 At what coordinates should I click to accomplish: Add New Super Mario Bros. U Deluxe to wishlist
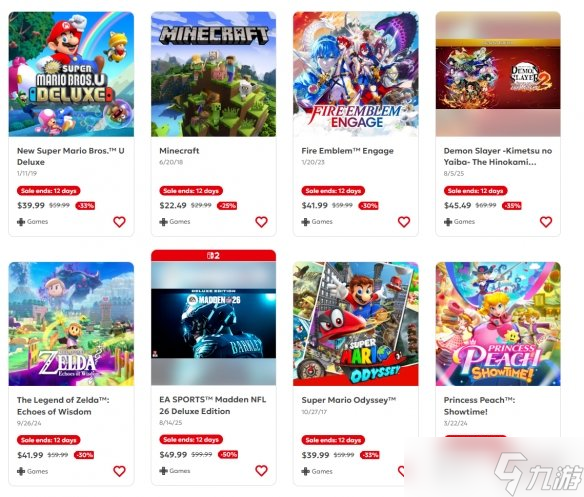pos(119,222)
